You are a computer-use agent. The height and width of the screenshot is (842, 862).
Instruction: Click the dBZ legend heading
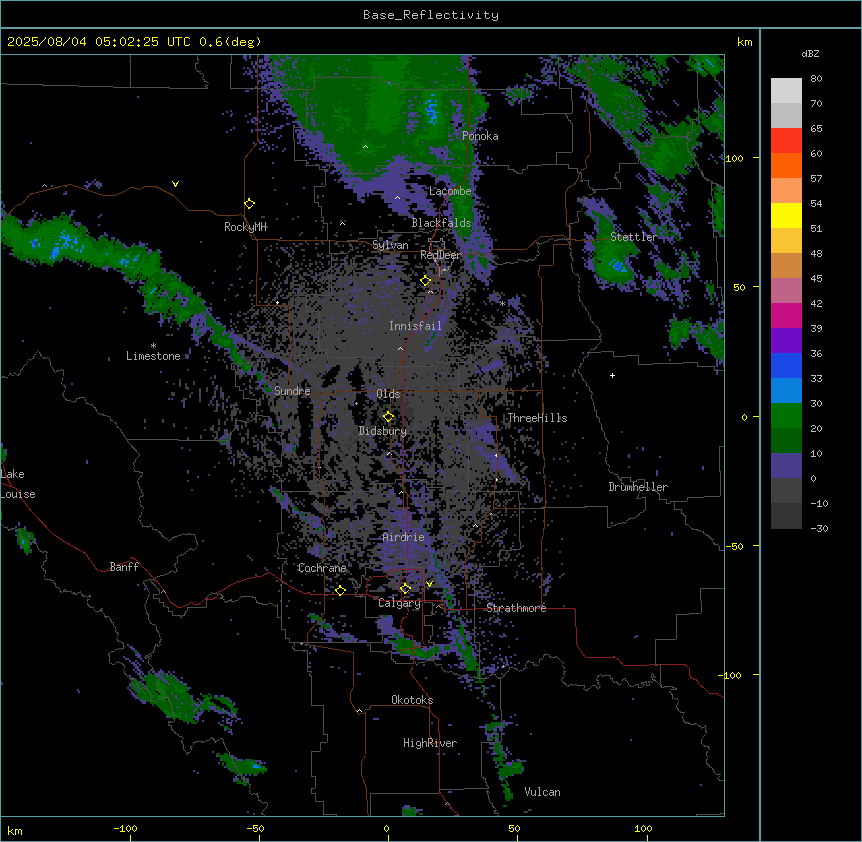[810, 53]
